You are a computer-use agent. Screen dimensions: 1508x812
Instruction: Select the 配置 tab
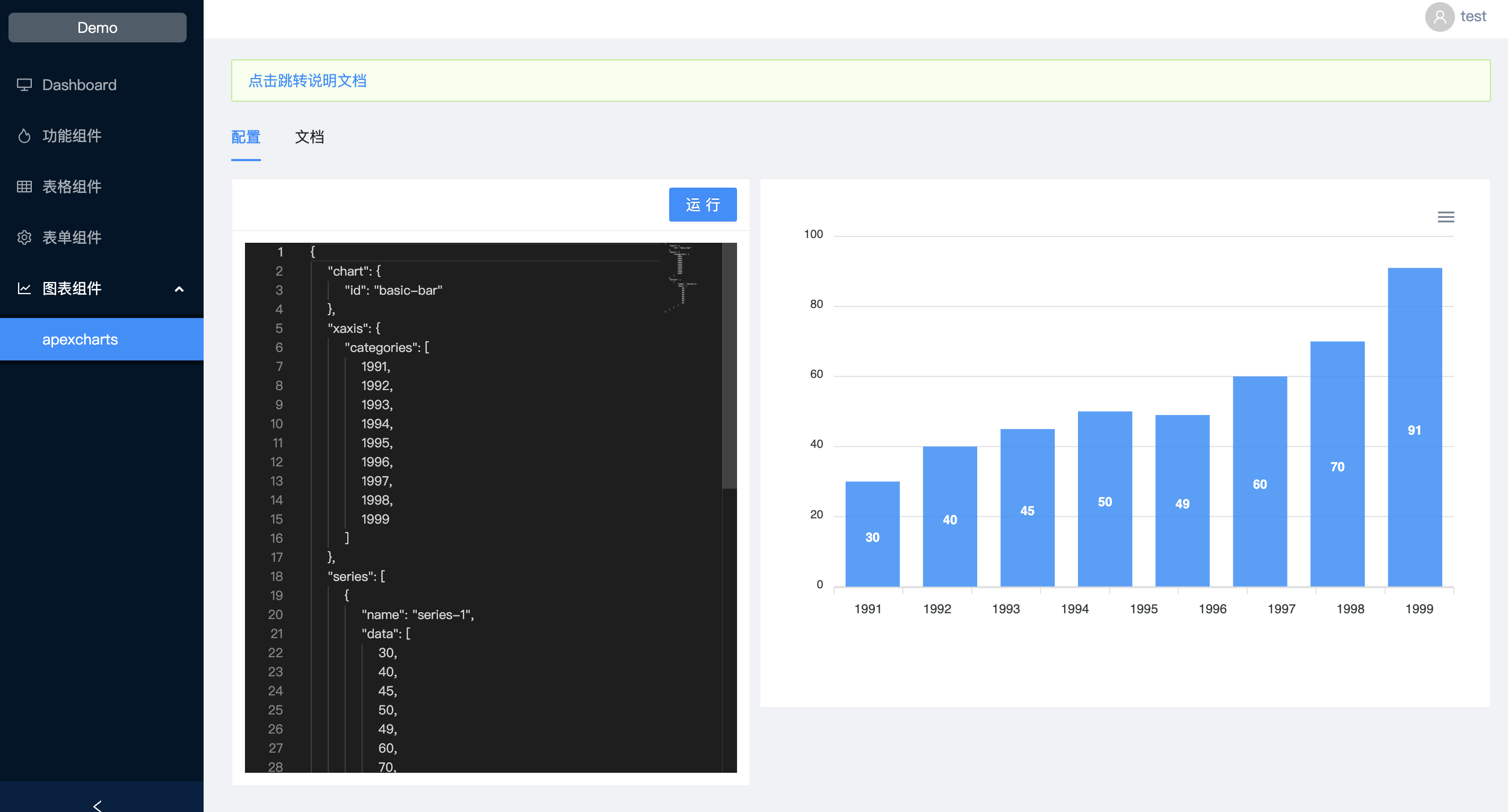[x=246, y=137]
